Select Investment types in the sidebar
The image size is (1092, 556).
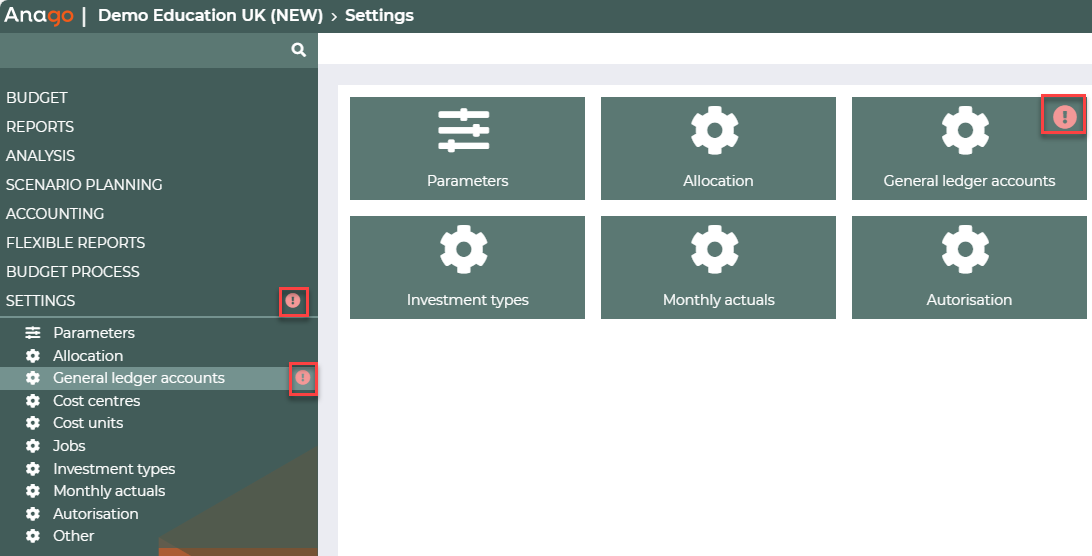point(114,469)
